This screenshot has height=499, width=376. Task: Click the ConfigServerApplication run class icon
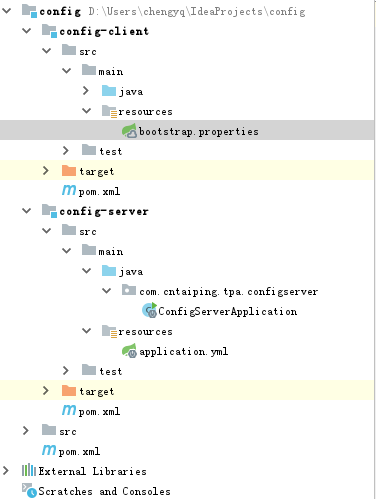[149, 310]
